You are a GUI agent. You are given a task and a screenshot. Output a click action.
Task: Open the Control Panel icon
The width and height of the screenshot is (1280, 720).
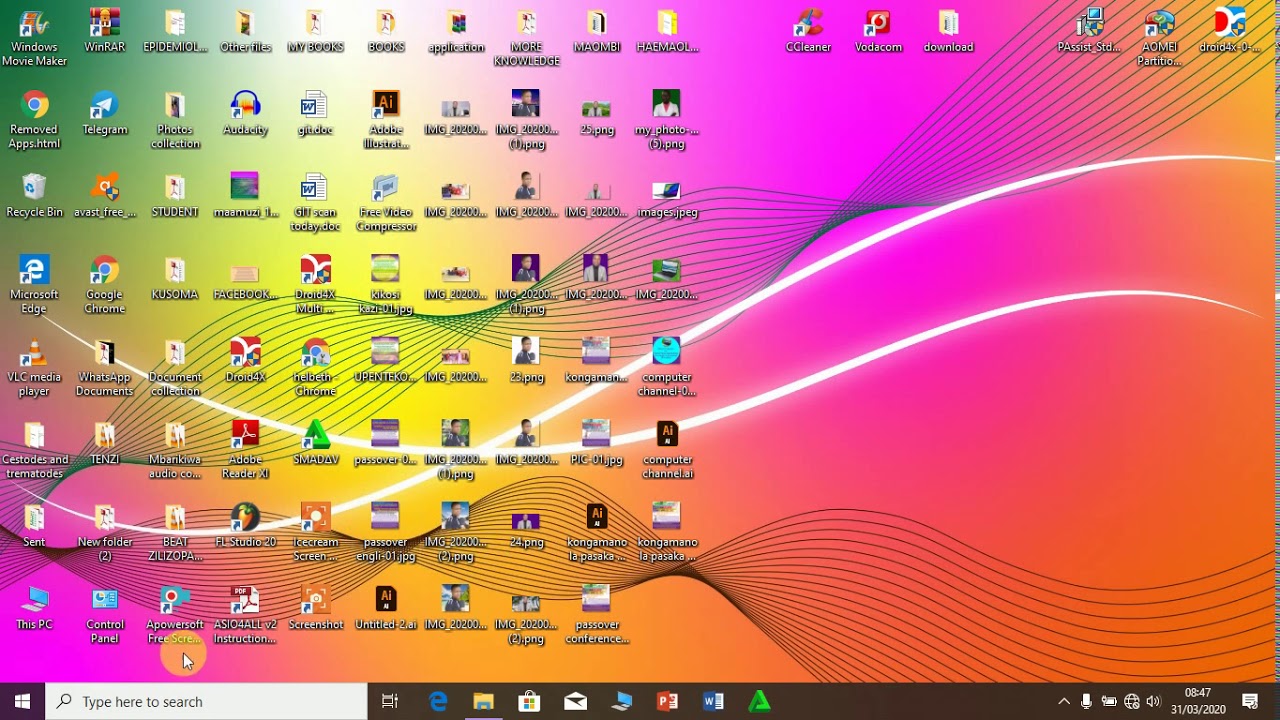coord(105,615)
